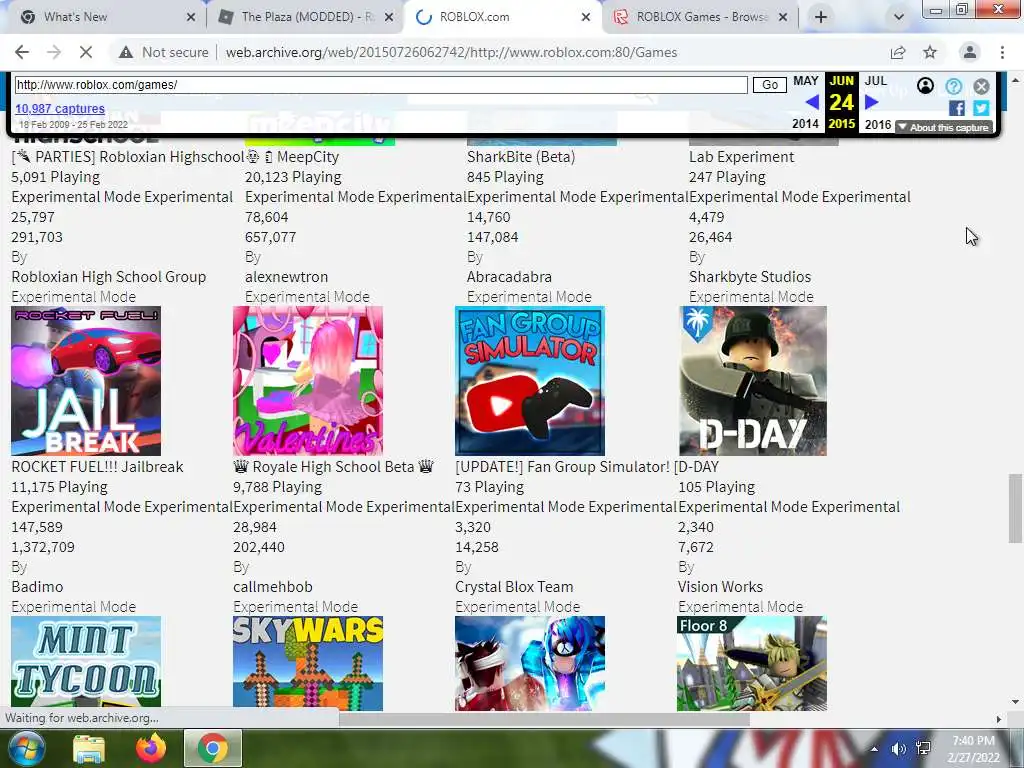This screenshot has width=1024, height=768.
Task: Show hidden tray icons arrow
Action: [x=874, y=749]
